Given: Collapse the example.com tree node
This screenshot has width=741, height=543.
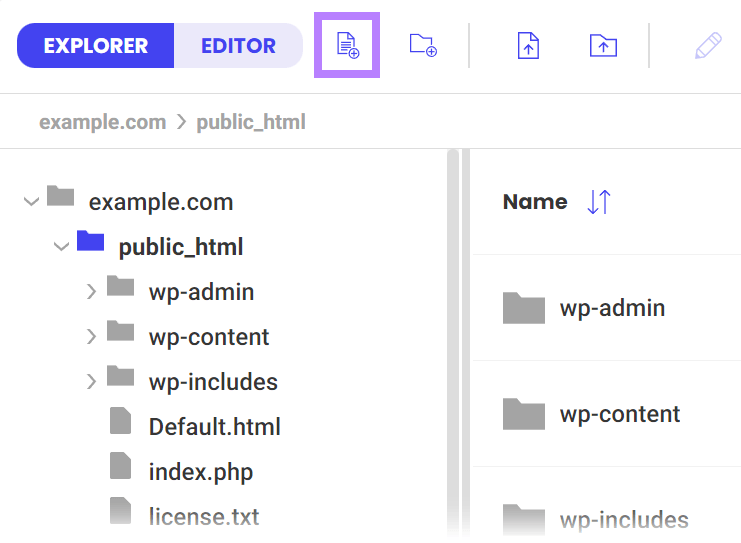Looking at the screenshot, I should [x=30, y=202].
